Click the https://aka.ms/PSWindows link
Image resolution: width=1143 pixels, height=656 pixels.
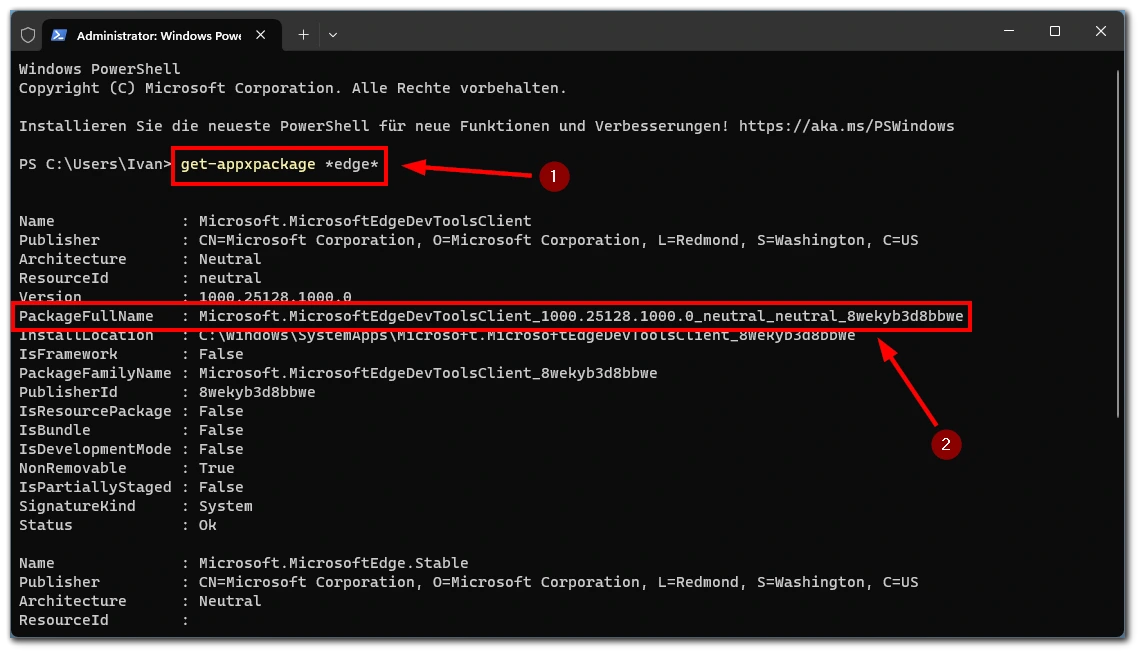click(846, 126)
